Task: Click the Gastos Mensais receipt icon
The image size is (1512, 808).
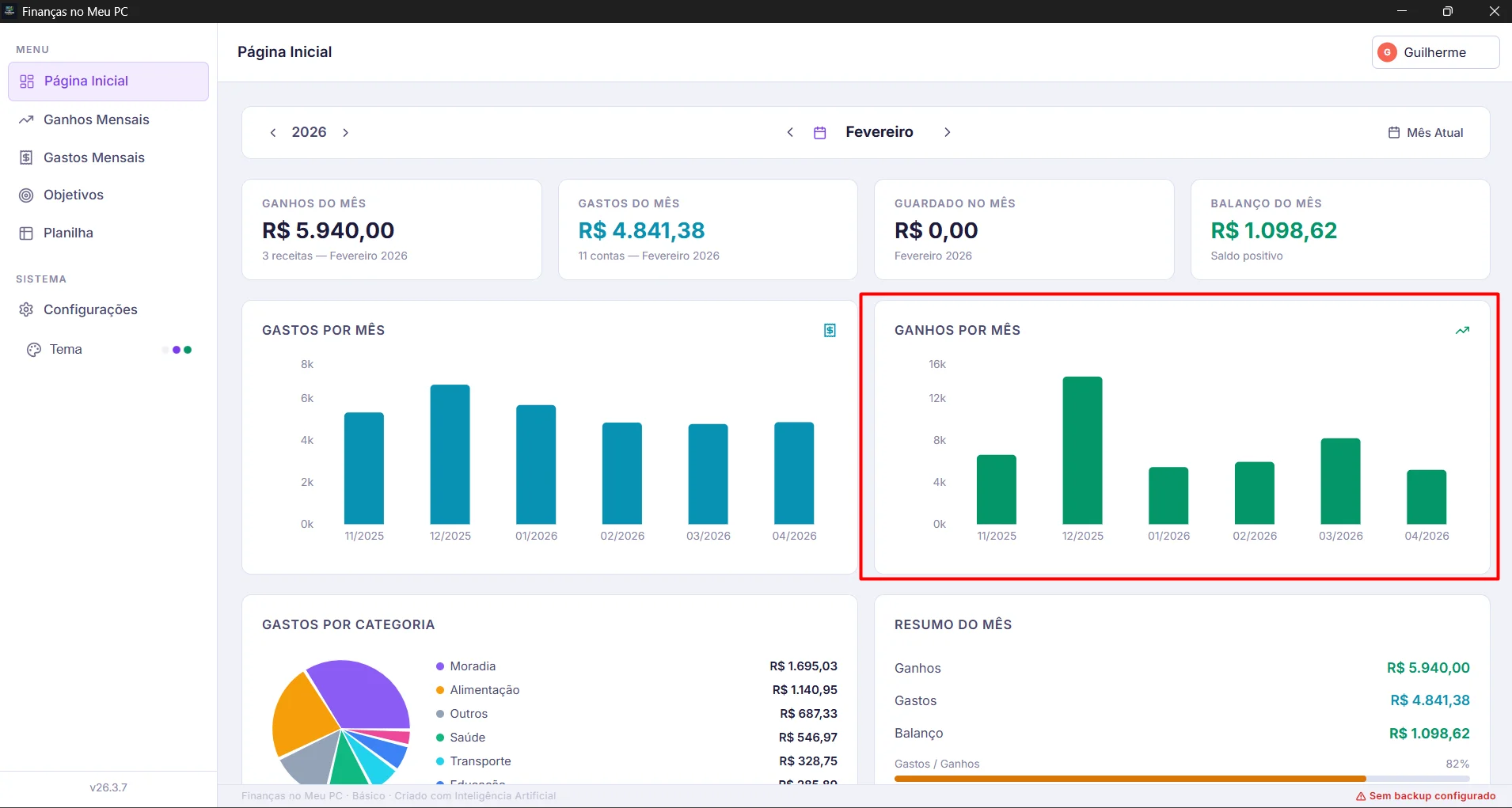Action: tap(26, 157)
